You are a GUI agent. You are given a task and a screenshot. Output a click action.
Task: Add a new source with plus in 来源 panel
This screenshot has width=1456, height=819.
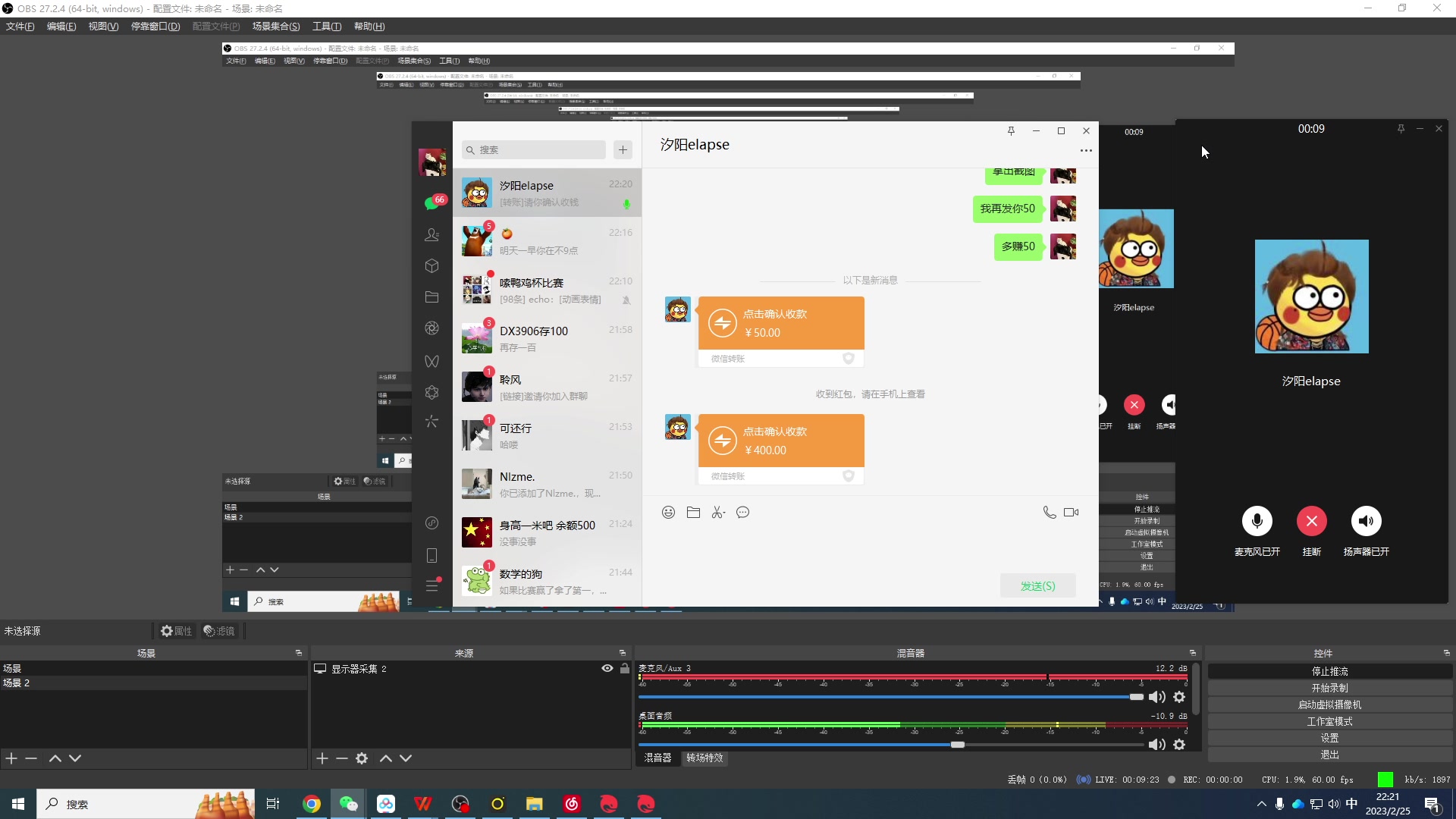pyautogui.click(x=322, y=758)
